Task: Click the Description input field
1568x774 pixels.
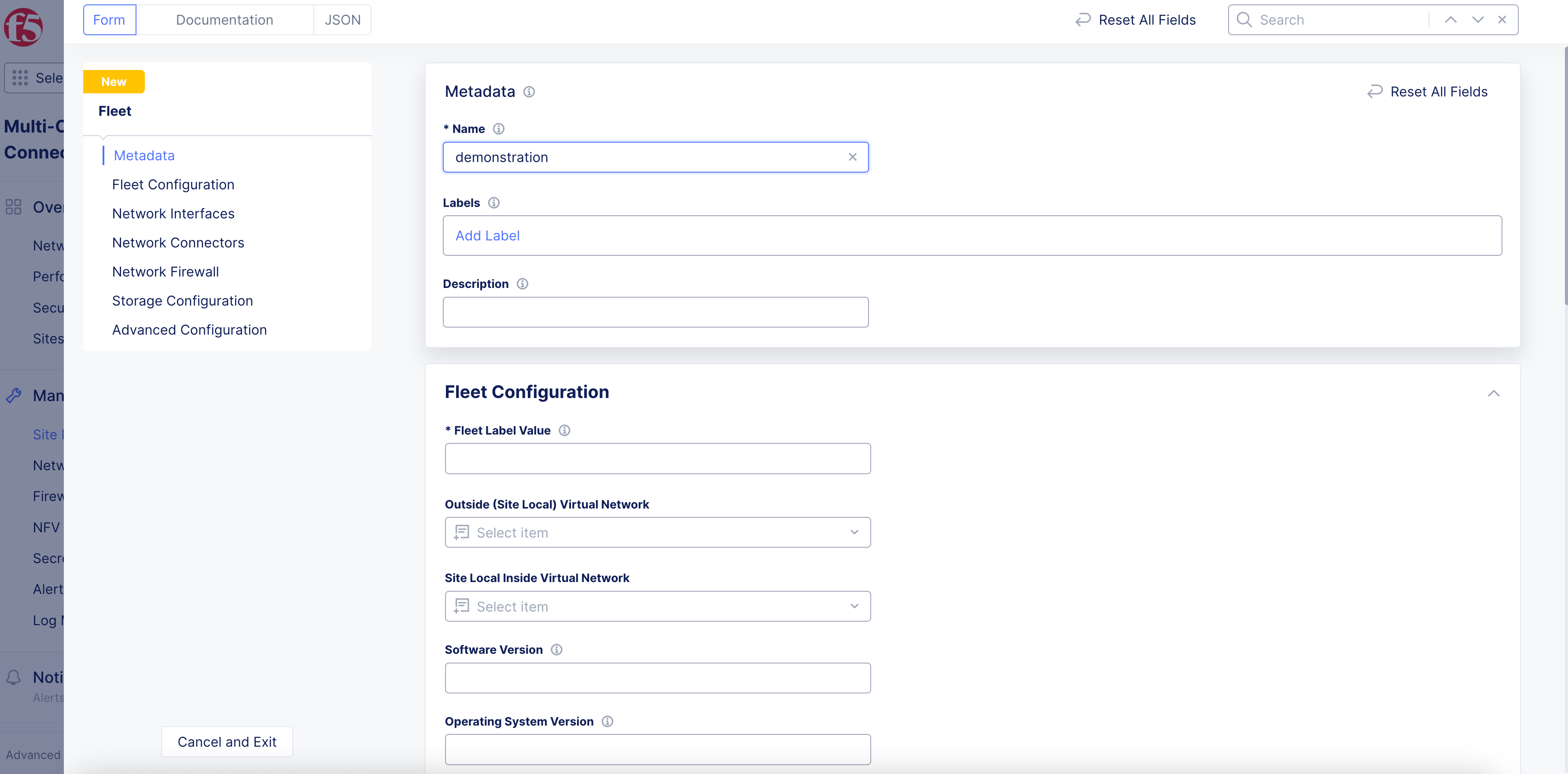Action: point(655,312)
